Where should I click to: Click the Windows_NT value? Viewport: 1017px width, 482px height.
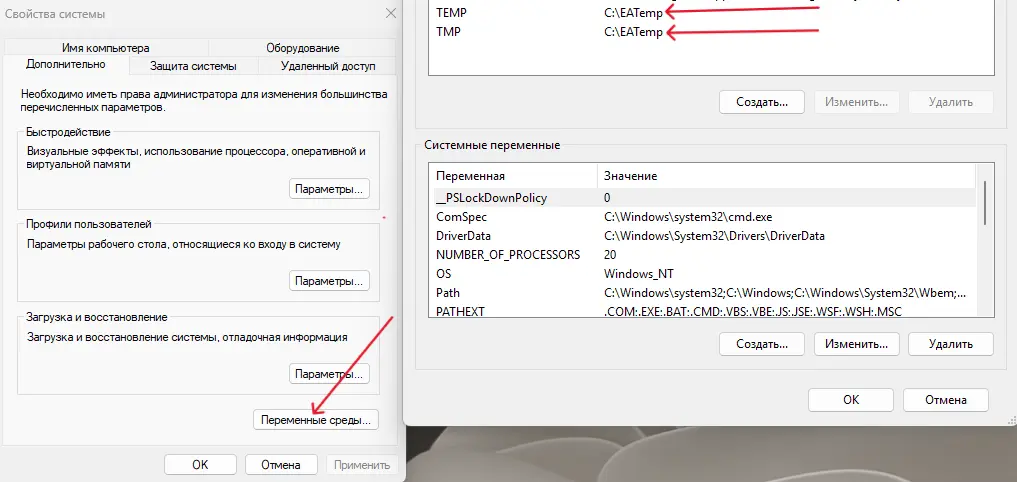pos(639,274)
